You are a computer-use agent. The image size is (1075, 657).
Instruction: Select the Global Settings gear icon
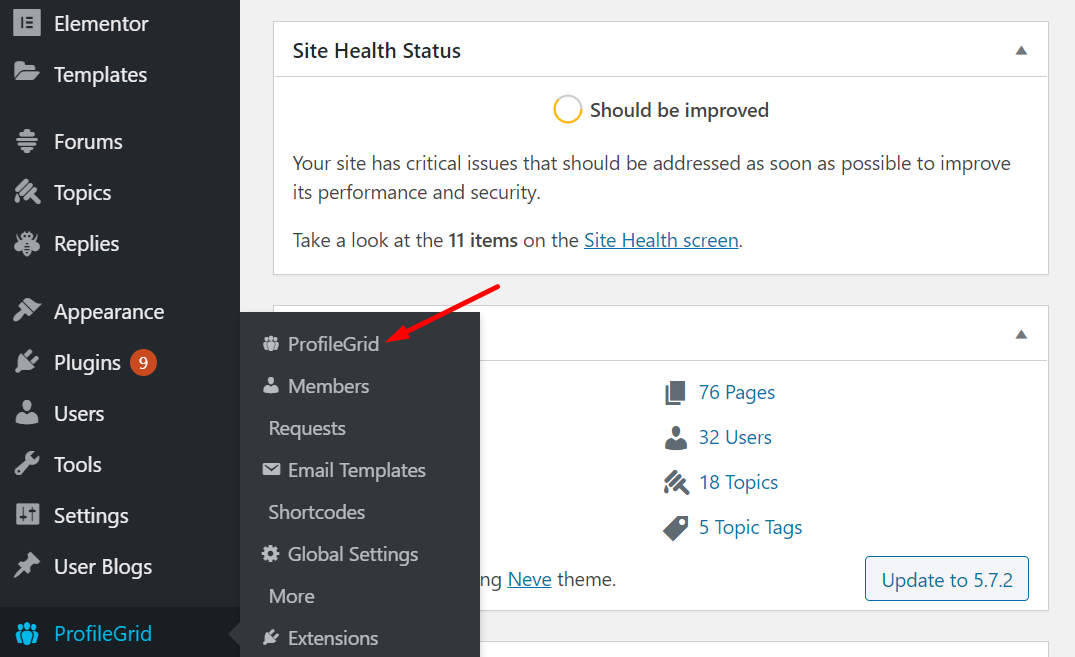[272, 553]
